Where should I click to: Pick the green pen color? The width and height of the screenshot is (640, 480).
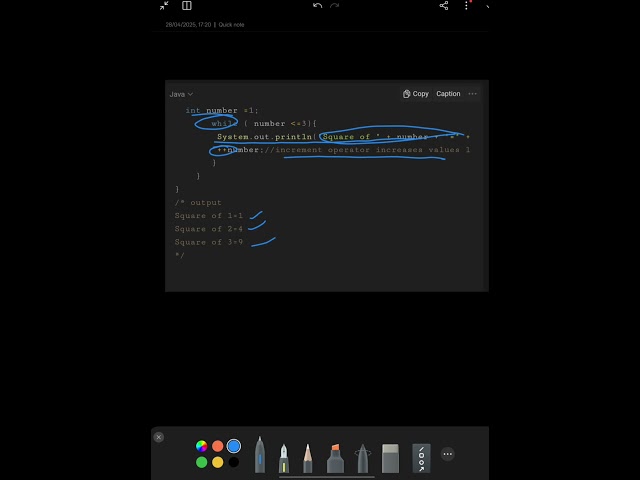(201, 462)
